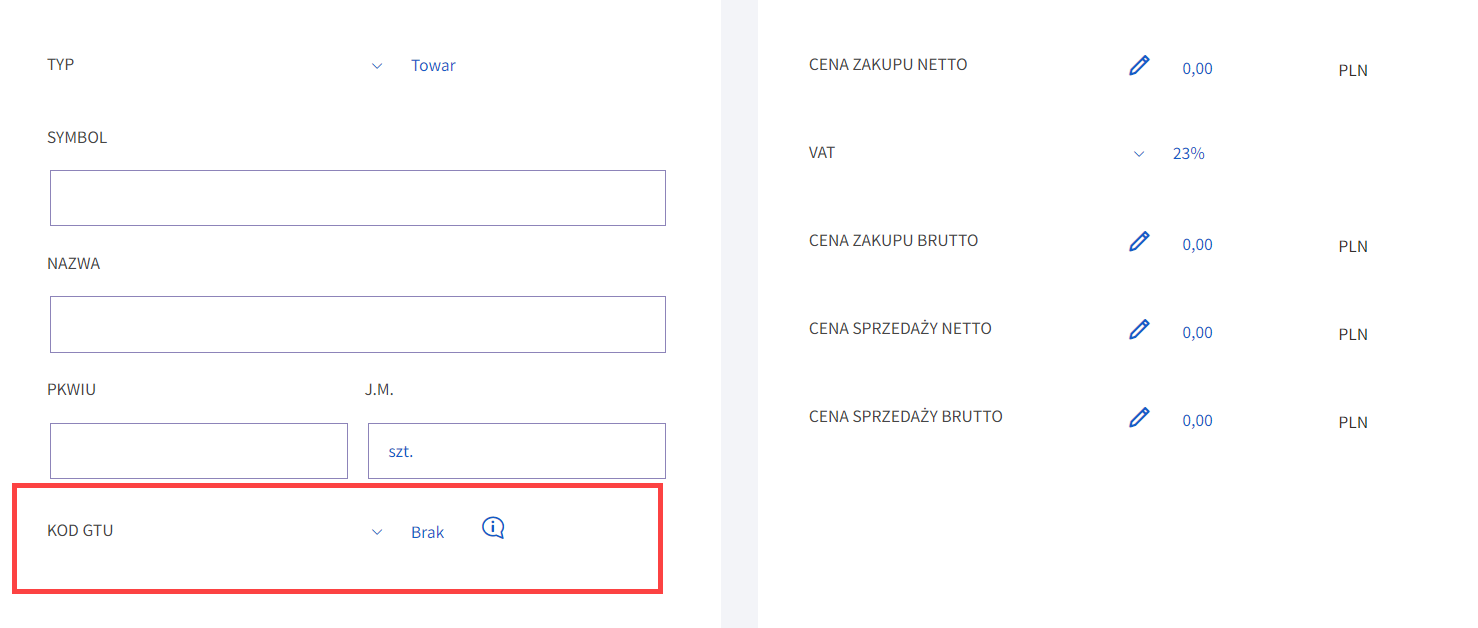Edit Cena sprzedaży netto via pencil icon
Viewport: 1478px width, 628px height.
(x=1139, y=330)
